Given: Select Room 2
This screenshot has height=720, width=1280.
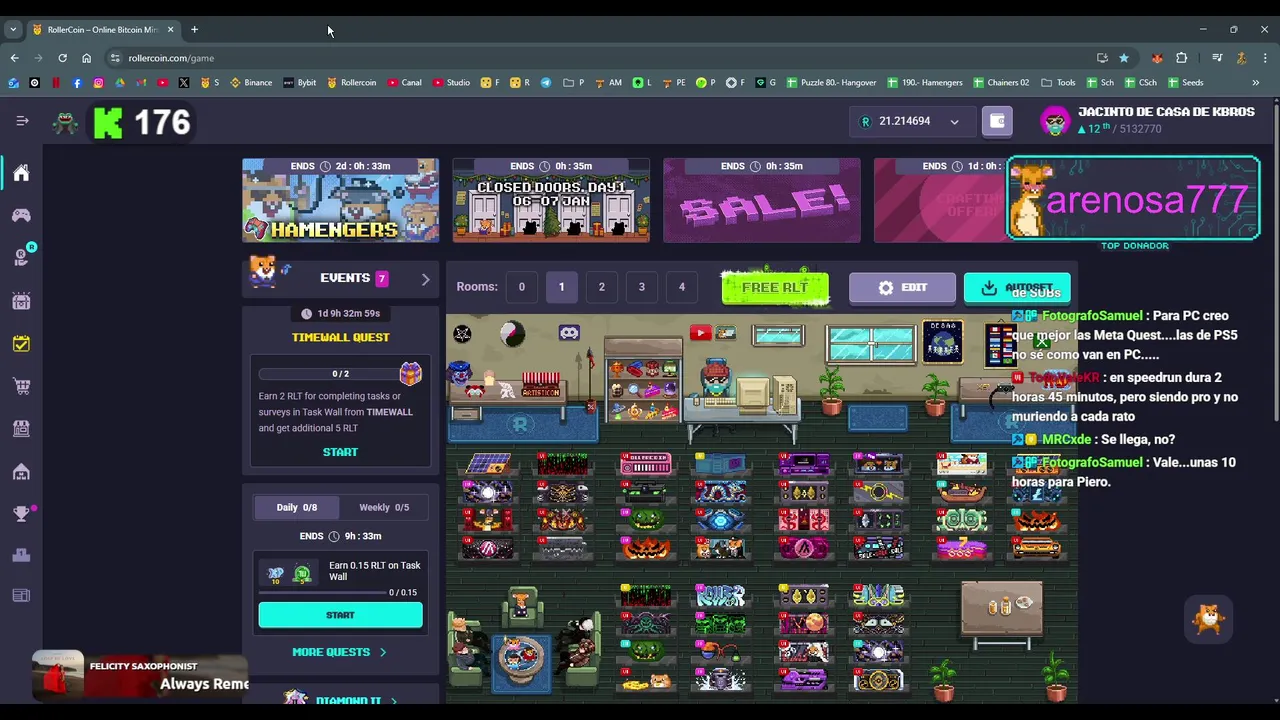Looking at the screenshot, I should [x=601, y=287].
